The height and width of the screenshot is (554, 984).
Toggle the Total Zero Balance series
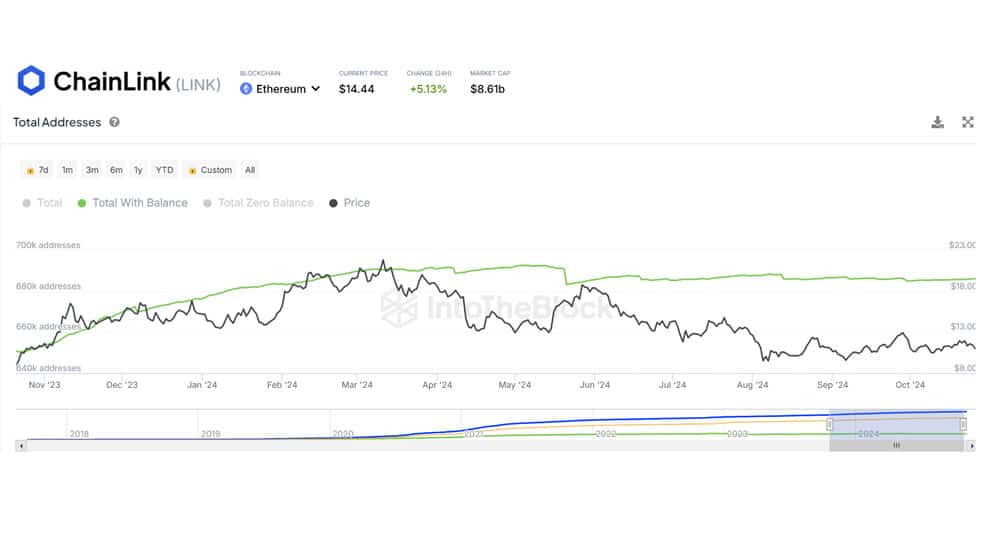[259, 203]
